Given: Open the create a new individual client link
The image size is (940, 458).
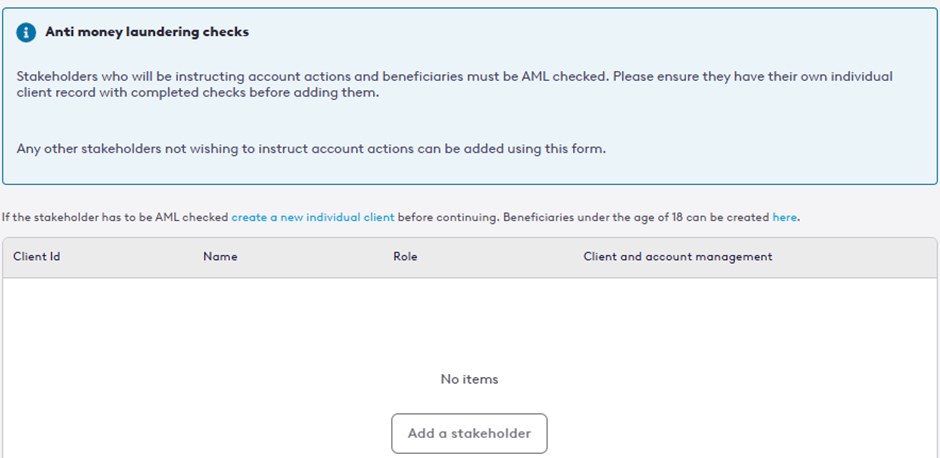Looking at the screenshot, I should click(313, 217).
